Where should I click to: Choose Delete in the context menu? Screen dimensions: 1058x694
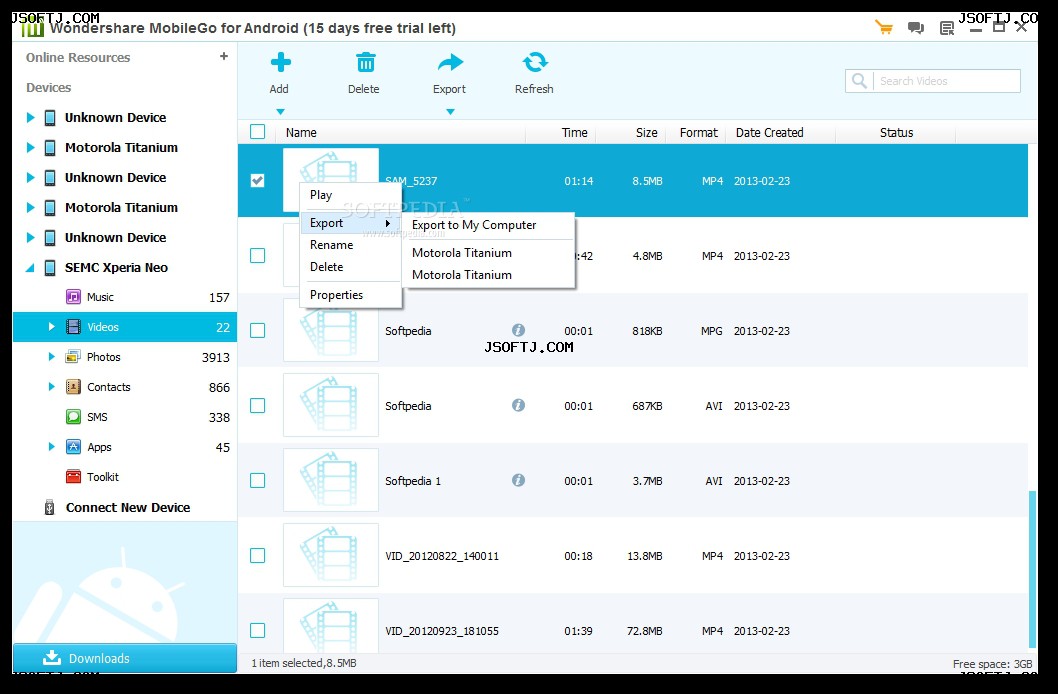coord(351,267)
